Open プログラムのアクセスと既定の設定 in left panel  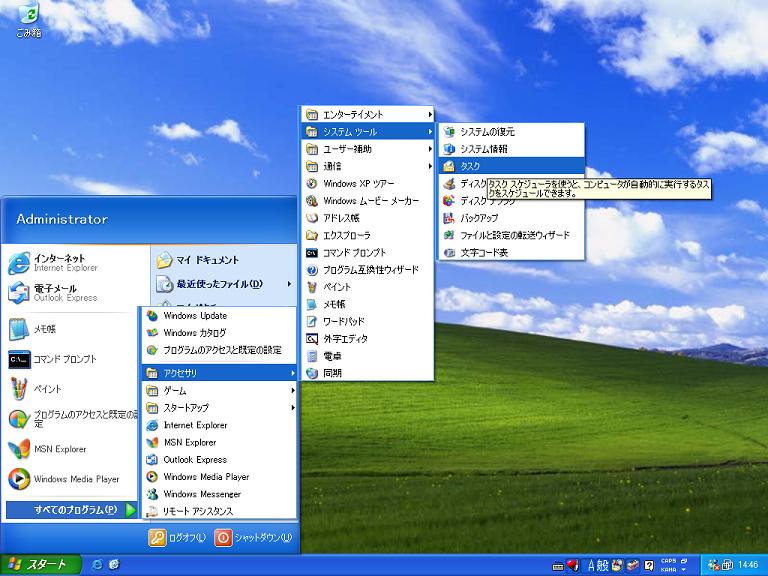tap(72, 419)
